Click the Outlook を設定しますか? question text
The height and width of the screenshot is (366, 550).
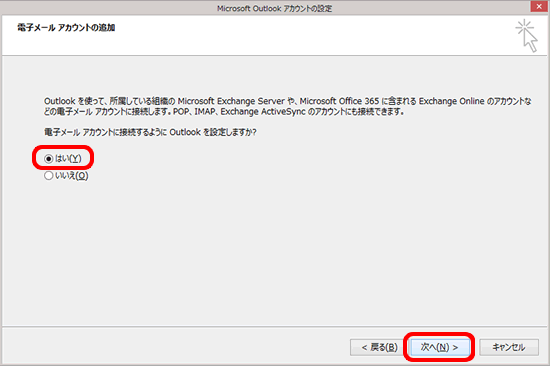point(150,132)
